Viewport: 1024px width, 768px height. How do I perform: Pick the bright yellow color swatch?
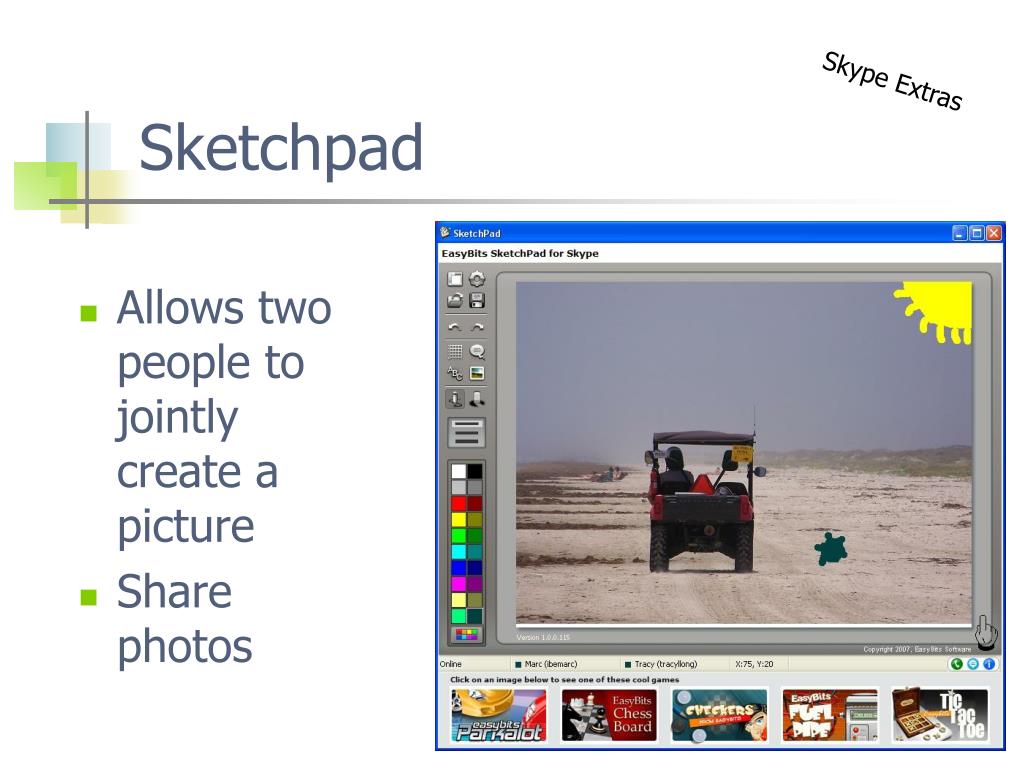point(459,520)
